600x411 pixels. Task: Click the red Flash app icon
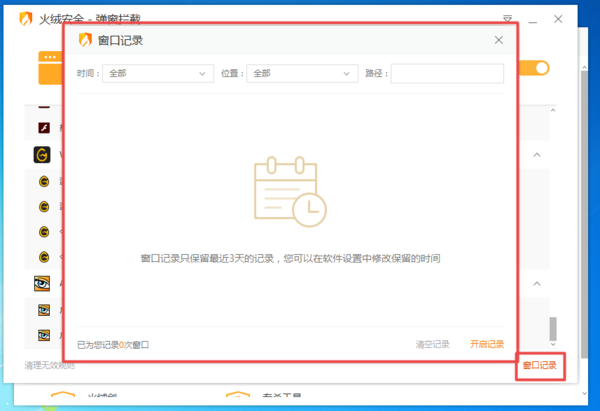tap(43, 128)
